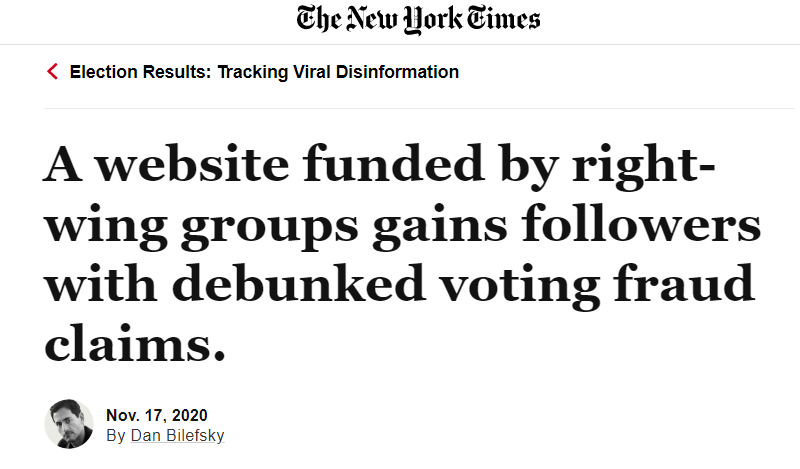Click Dan Bilefsky's author photo
Image resolution: width=800 pixels, height=469 pixels.
click(69, 425)
